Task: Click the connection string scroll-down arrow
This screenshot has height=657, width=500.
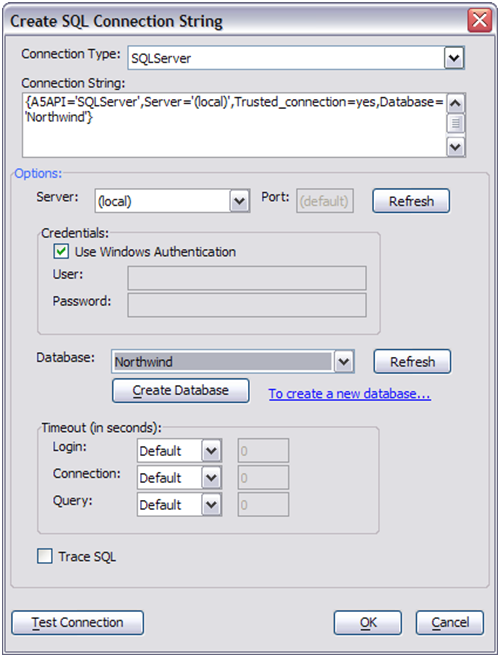Action: (456, 147)
